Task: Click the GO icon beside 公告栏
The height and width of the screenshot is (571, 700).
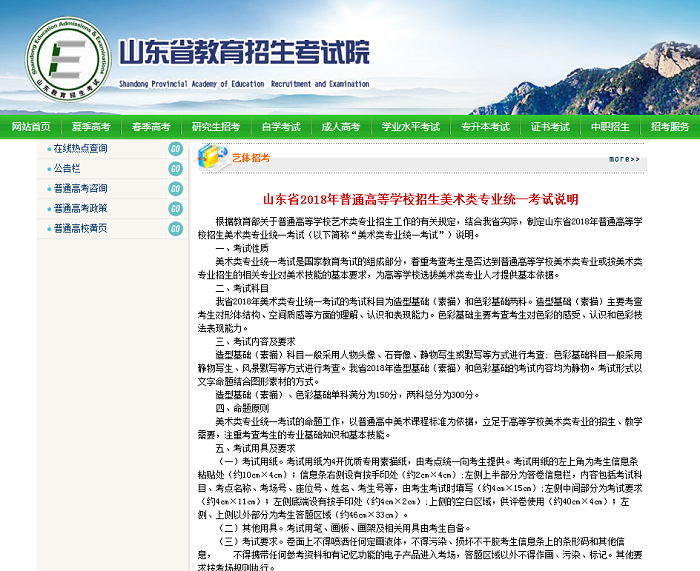Action: (176, 169)
